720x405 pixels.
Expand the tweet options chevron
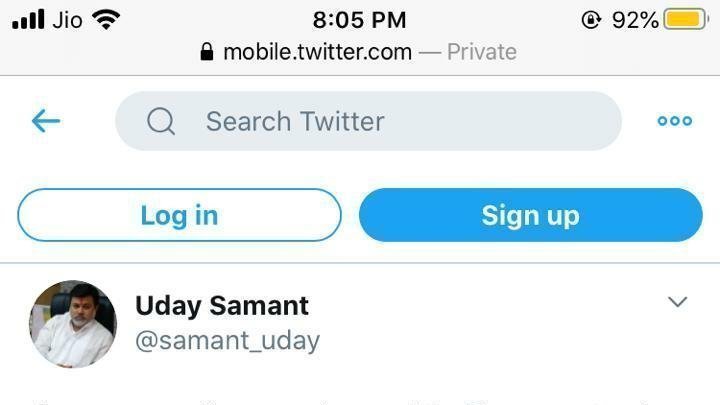tap(678, 302)
